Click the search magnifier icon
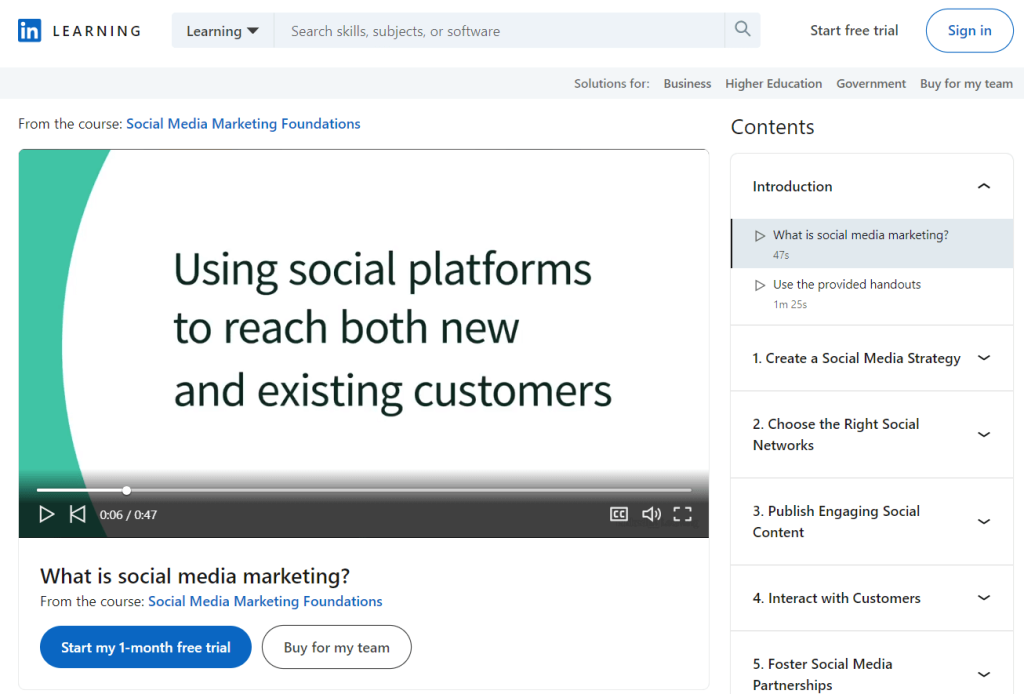Screen dimensions: 1024x694 742,30
